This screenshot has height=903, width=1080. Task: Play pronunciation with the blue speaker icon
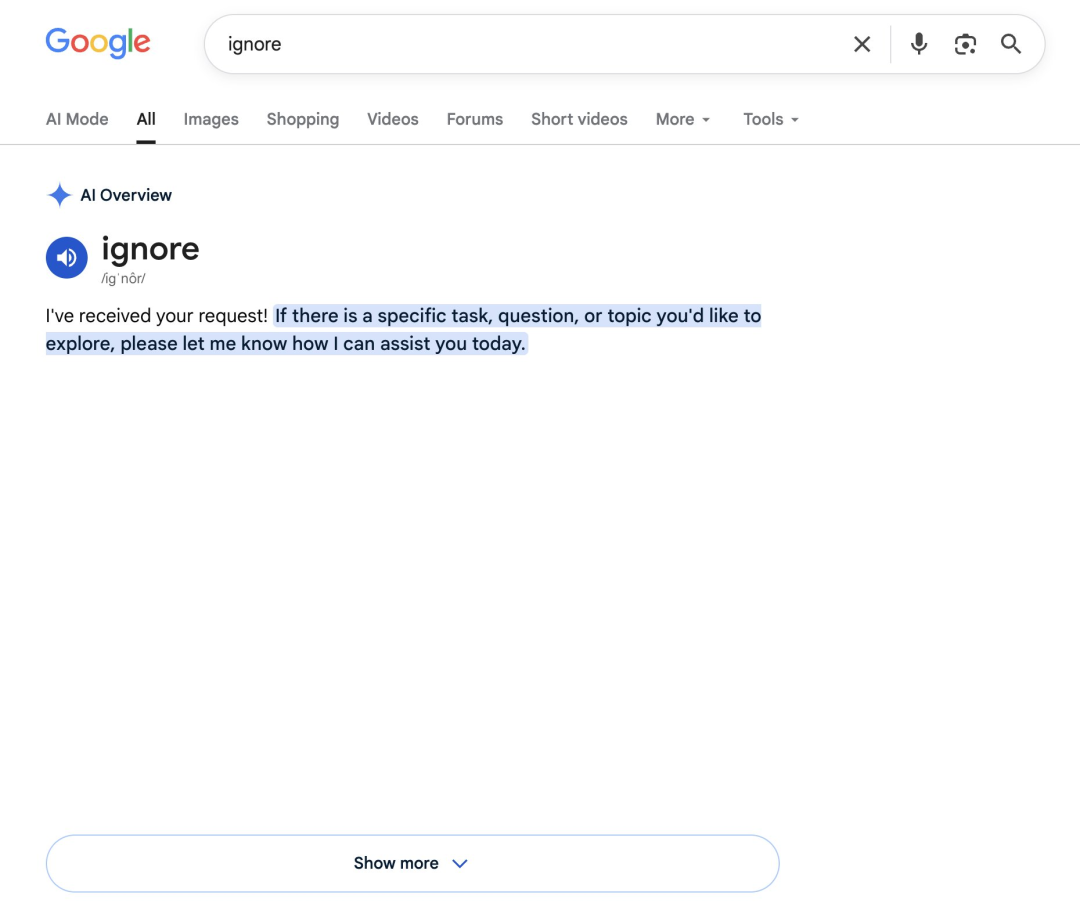point(67,258)
